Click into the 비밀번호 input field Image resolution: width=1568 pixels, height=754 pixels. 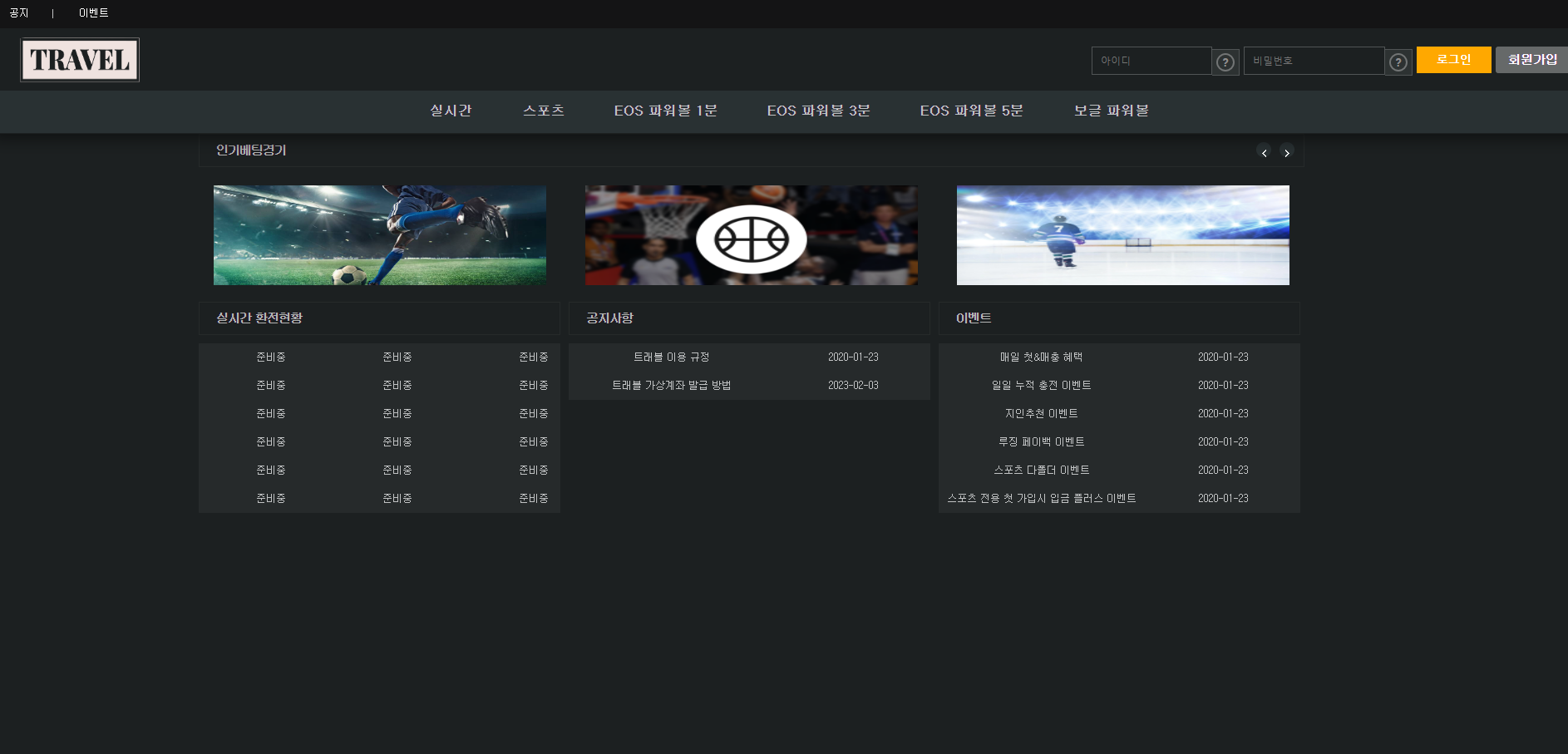tap(1314, 61)
